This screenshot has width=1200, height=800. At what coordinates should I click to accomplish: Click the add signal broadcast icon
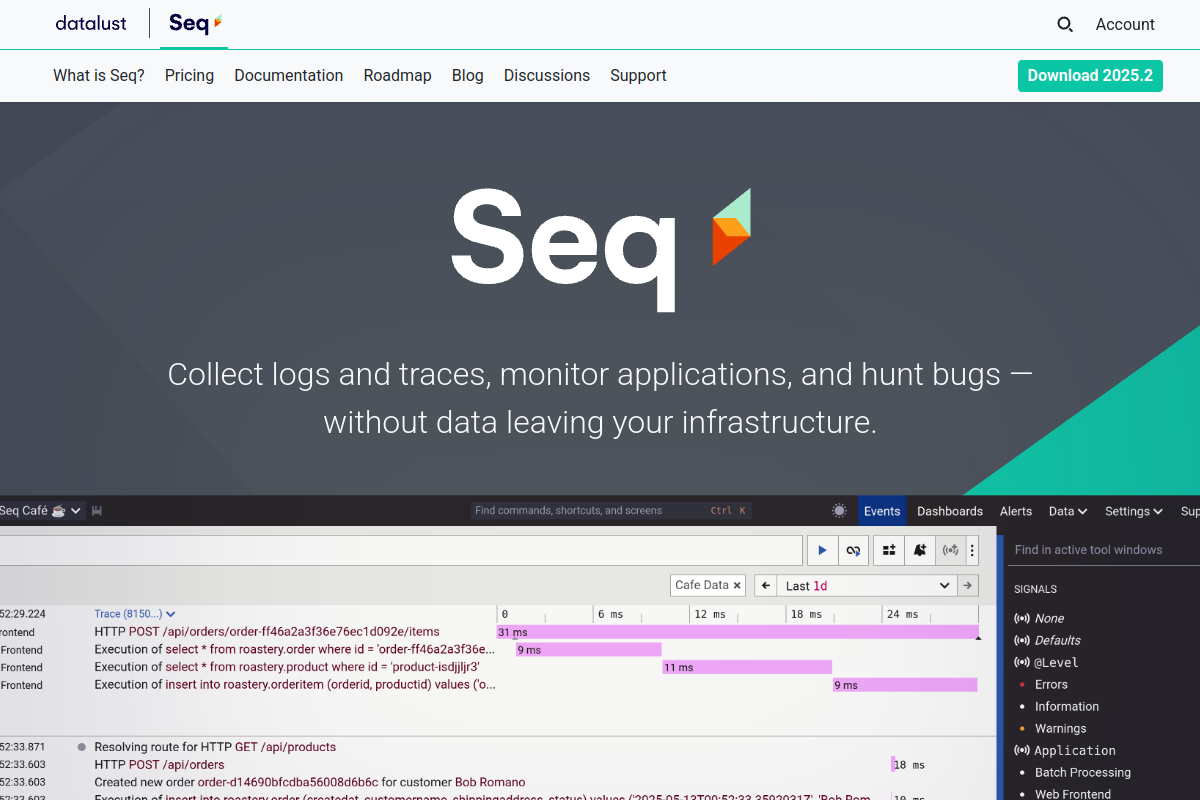pos(951,550)
